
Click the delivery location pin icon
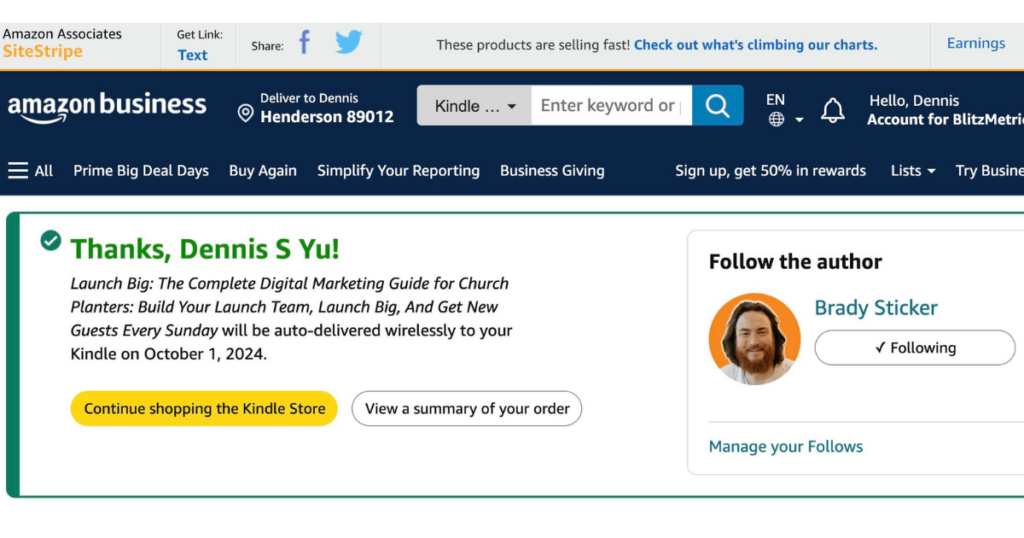(246, 113)
